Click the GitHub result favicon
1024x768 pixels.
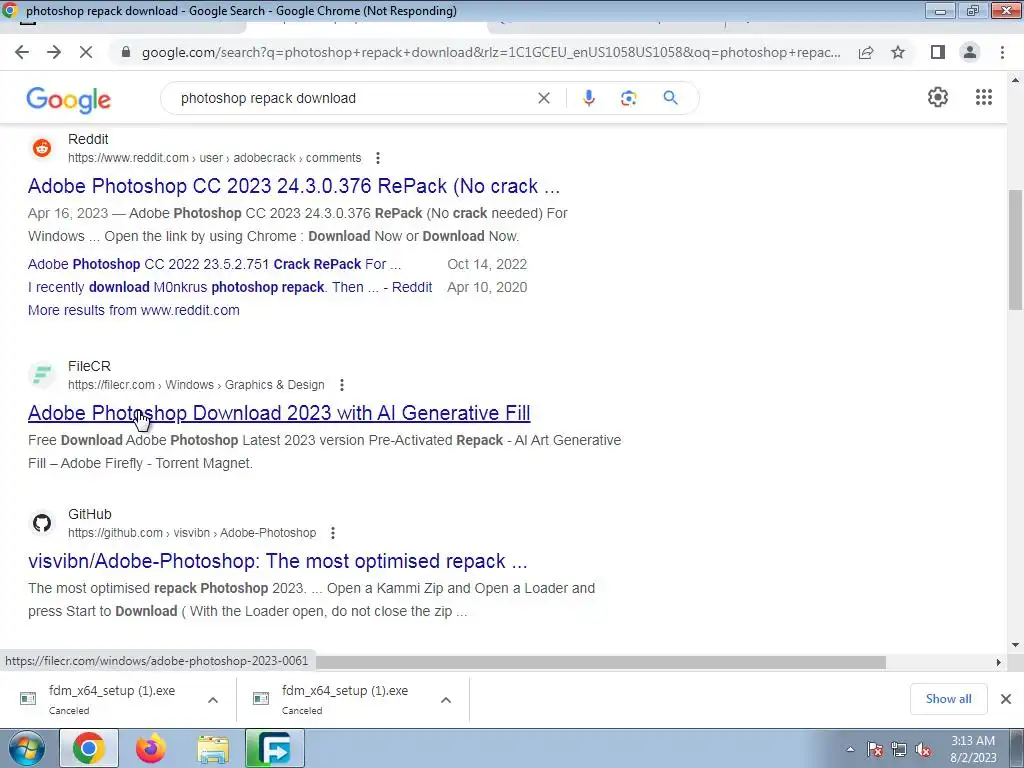[42, 523]
